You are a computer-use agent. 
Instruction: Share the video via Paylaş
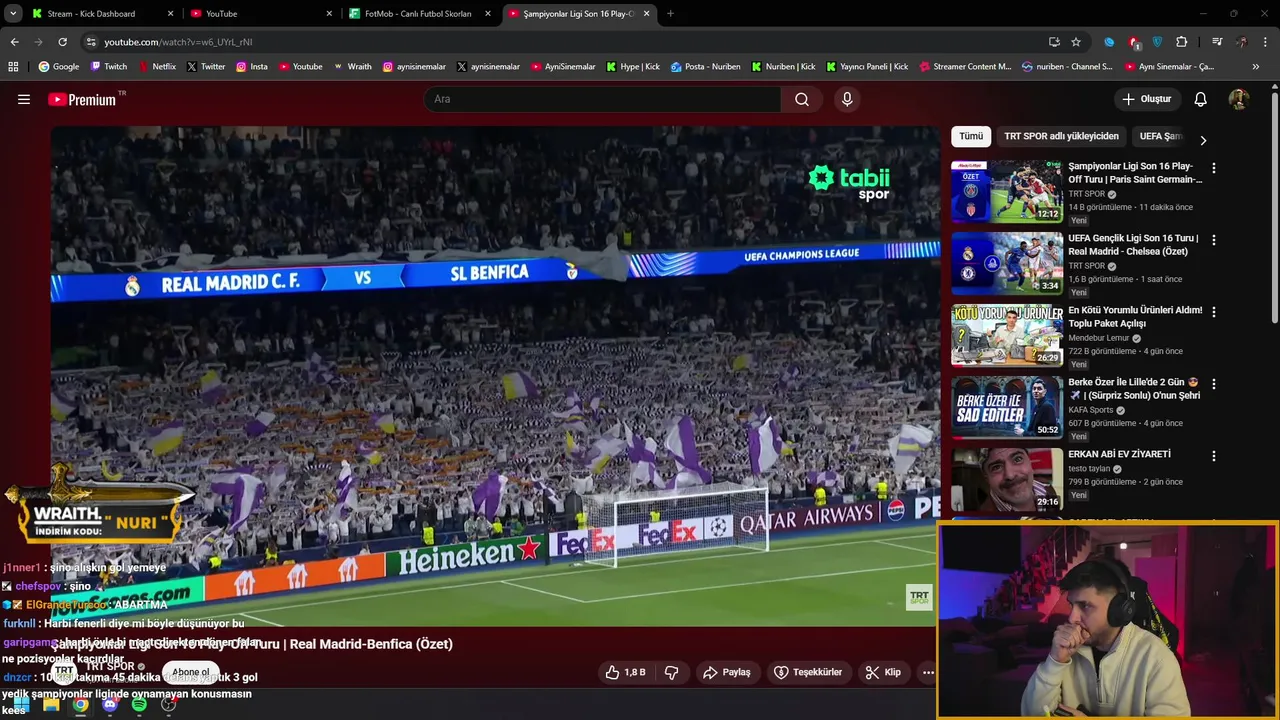727,672
